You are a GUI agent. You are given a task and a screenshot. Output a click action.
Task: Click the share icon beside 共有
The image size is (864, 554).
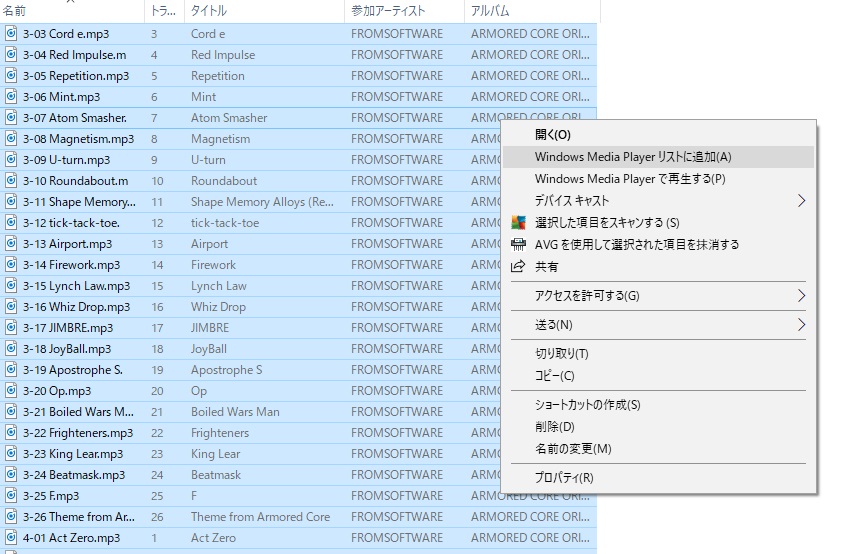(518, 267)
